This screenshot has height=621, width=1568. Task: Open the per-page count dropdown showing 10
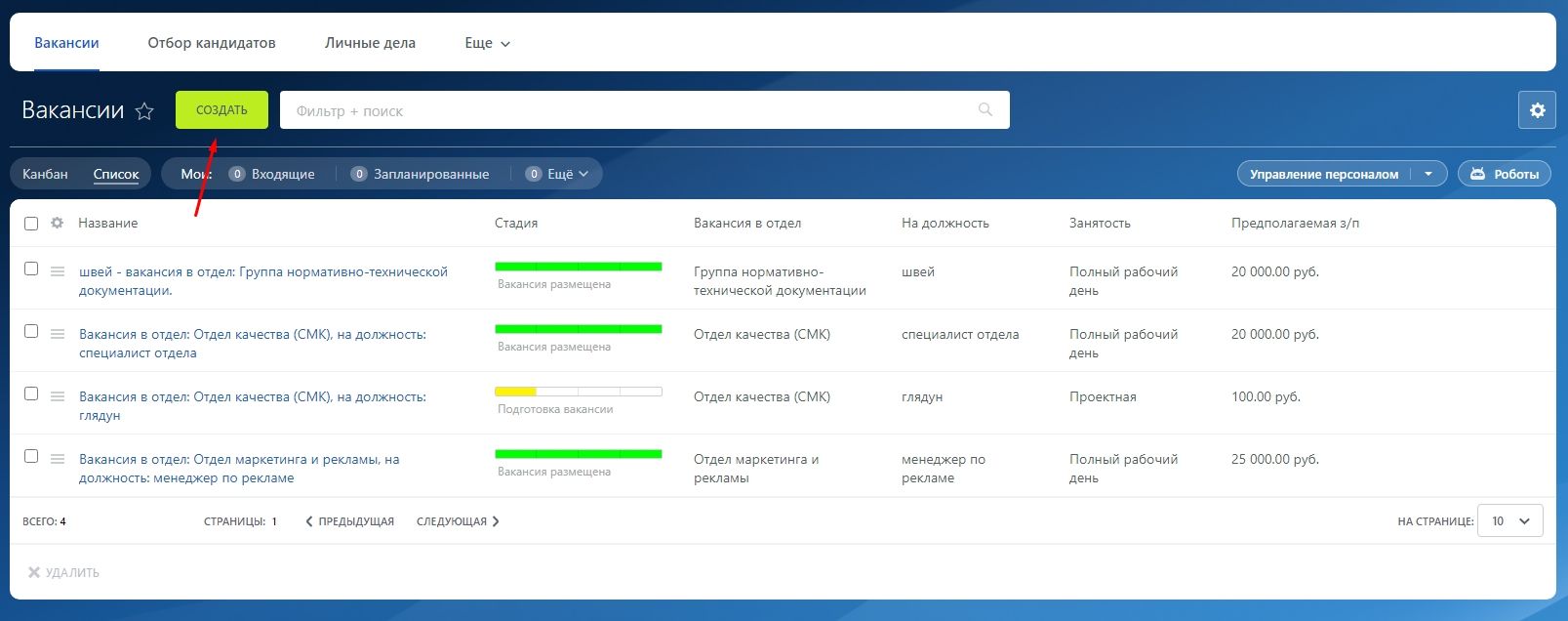(1510, 521)
